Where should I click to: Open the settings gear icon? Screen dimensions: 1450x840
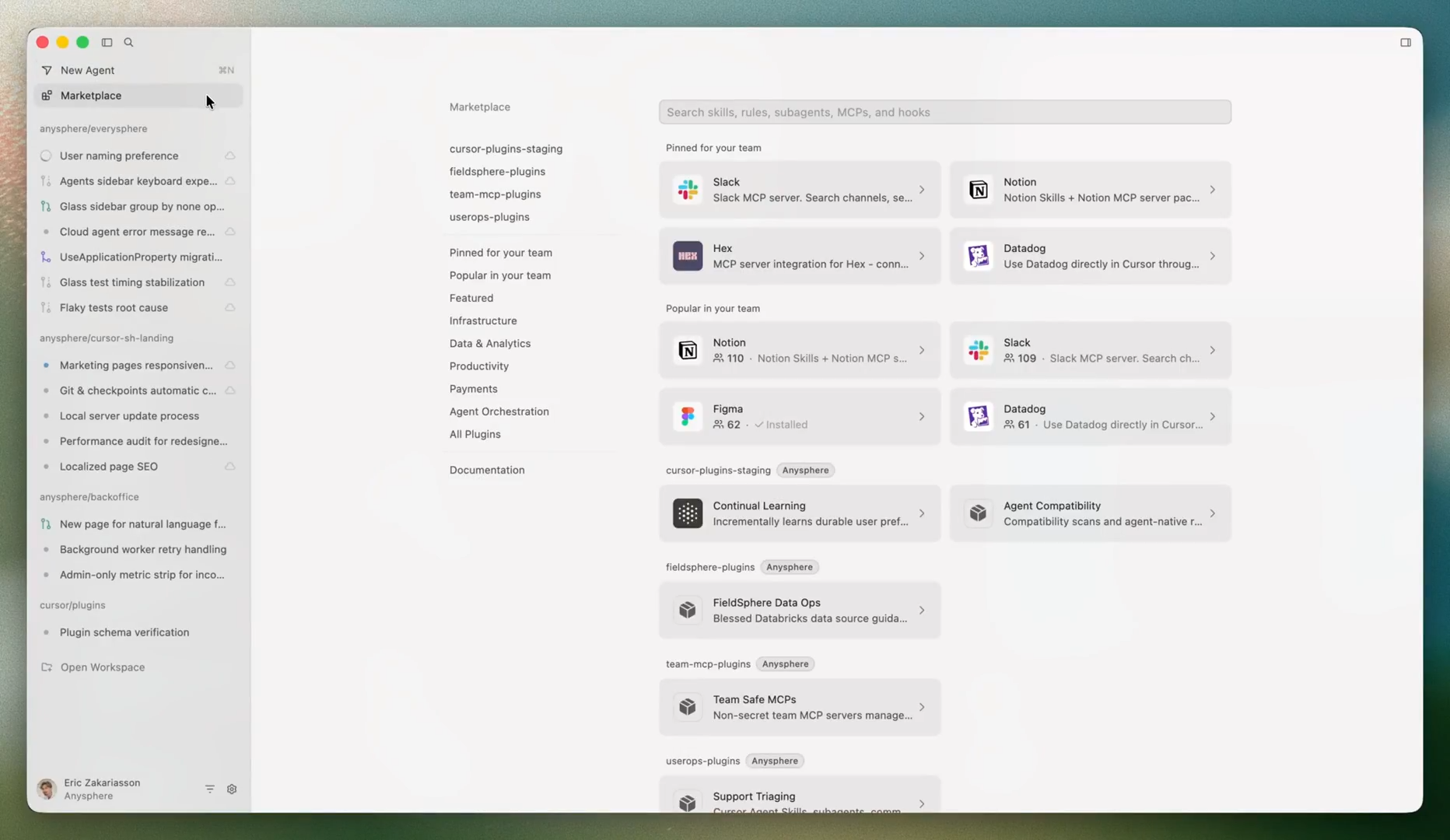[x=232, y=789]
